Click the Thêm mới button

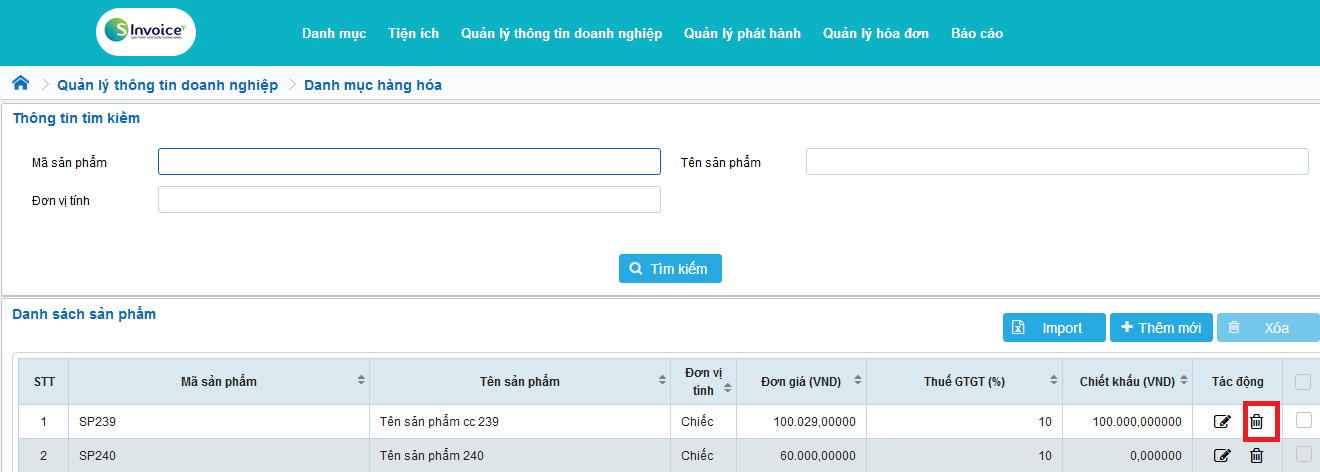[x=1160, y=328]
